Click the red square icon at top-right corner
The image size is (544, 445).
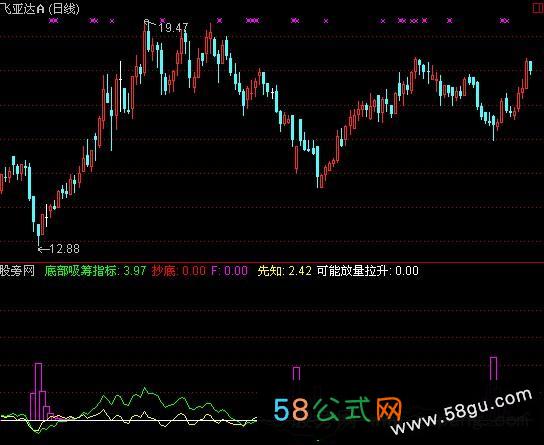[538, 8]
